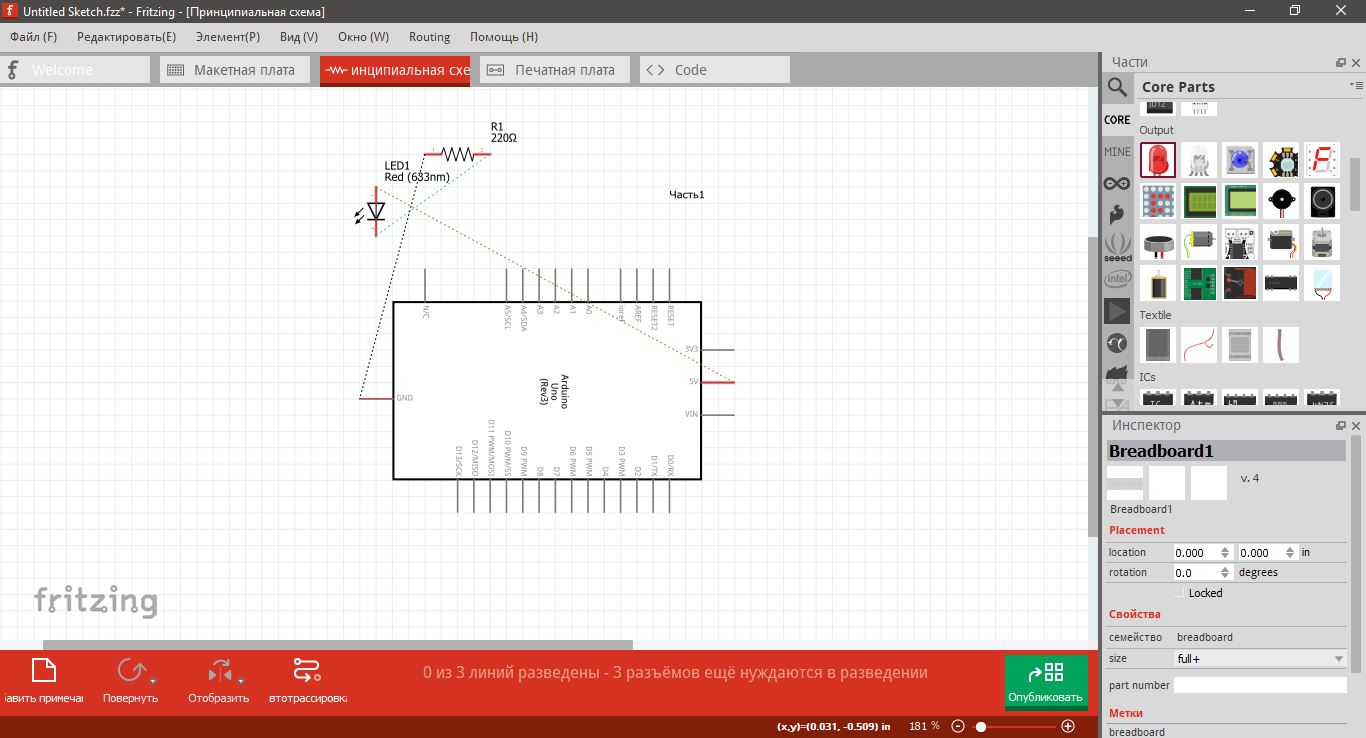Zoom in with the plus icon
Viewport: 1366px width, 738px height.
(x=1068, y=726)
